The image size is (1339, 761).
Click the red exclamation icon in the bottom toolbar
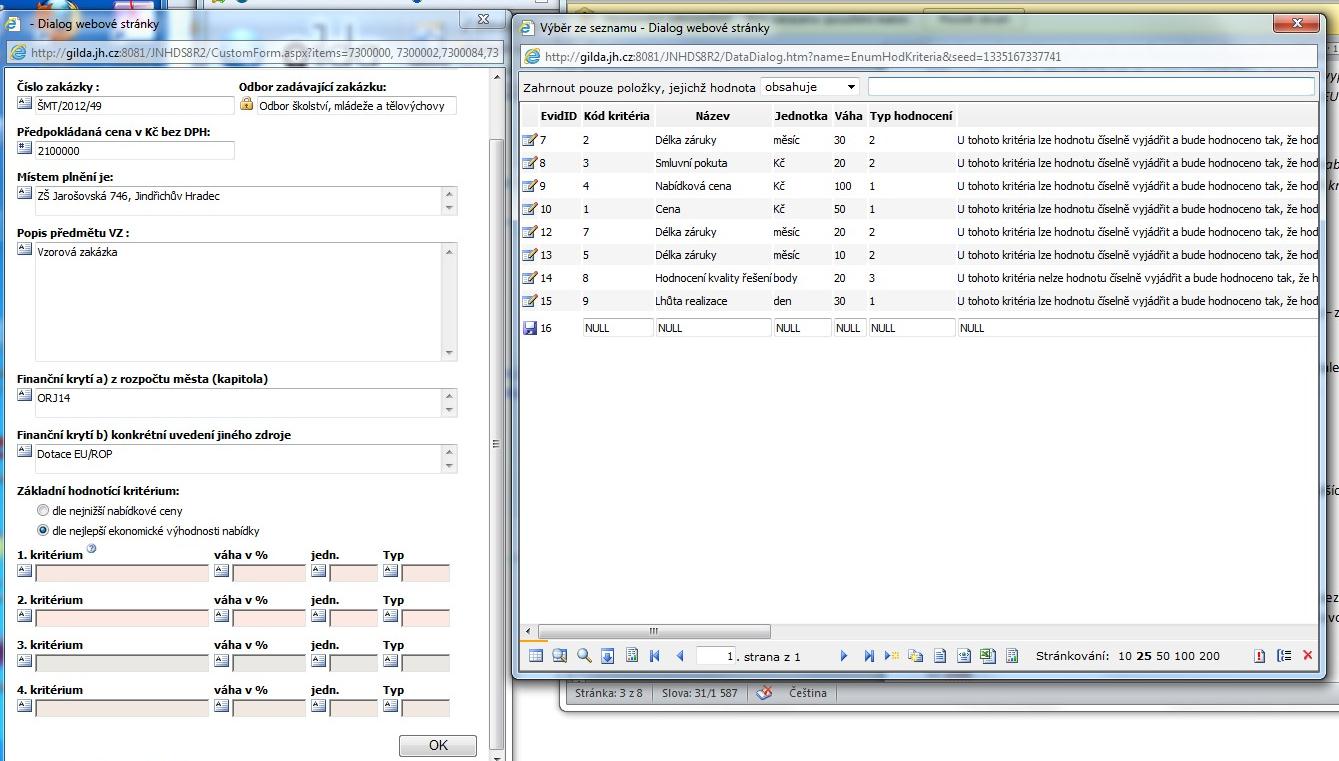[1259, 656]
